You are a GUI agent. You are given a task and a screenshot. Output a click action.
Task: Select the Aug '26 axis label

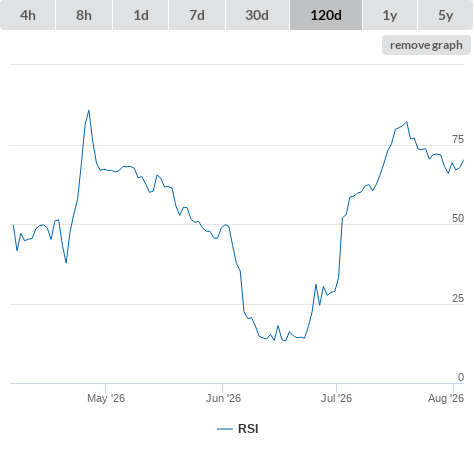(446, 398)
